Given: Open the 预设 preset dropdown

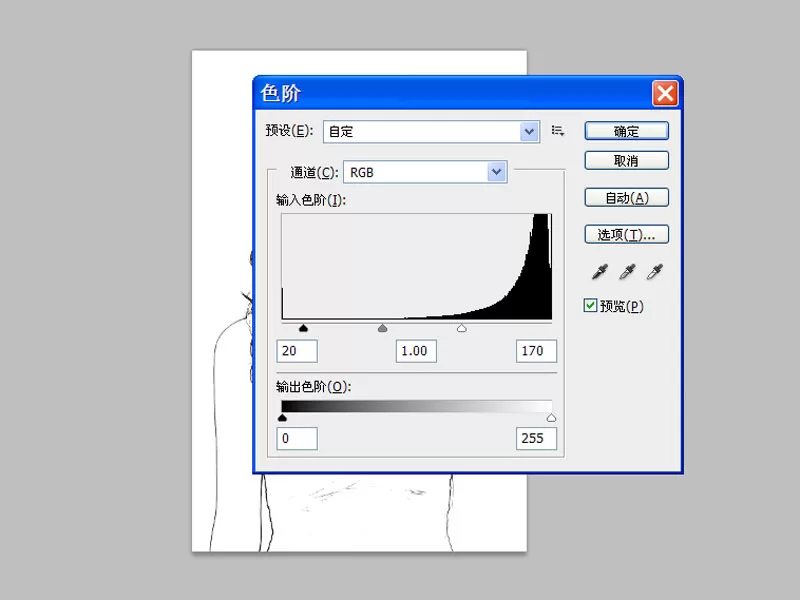Looking at the screenshot, I should pos(432,132).
